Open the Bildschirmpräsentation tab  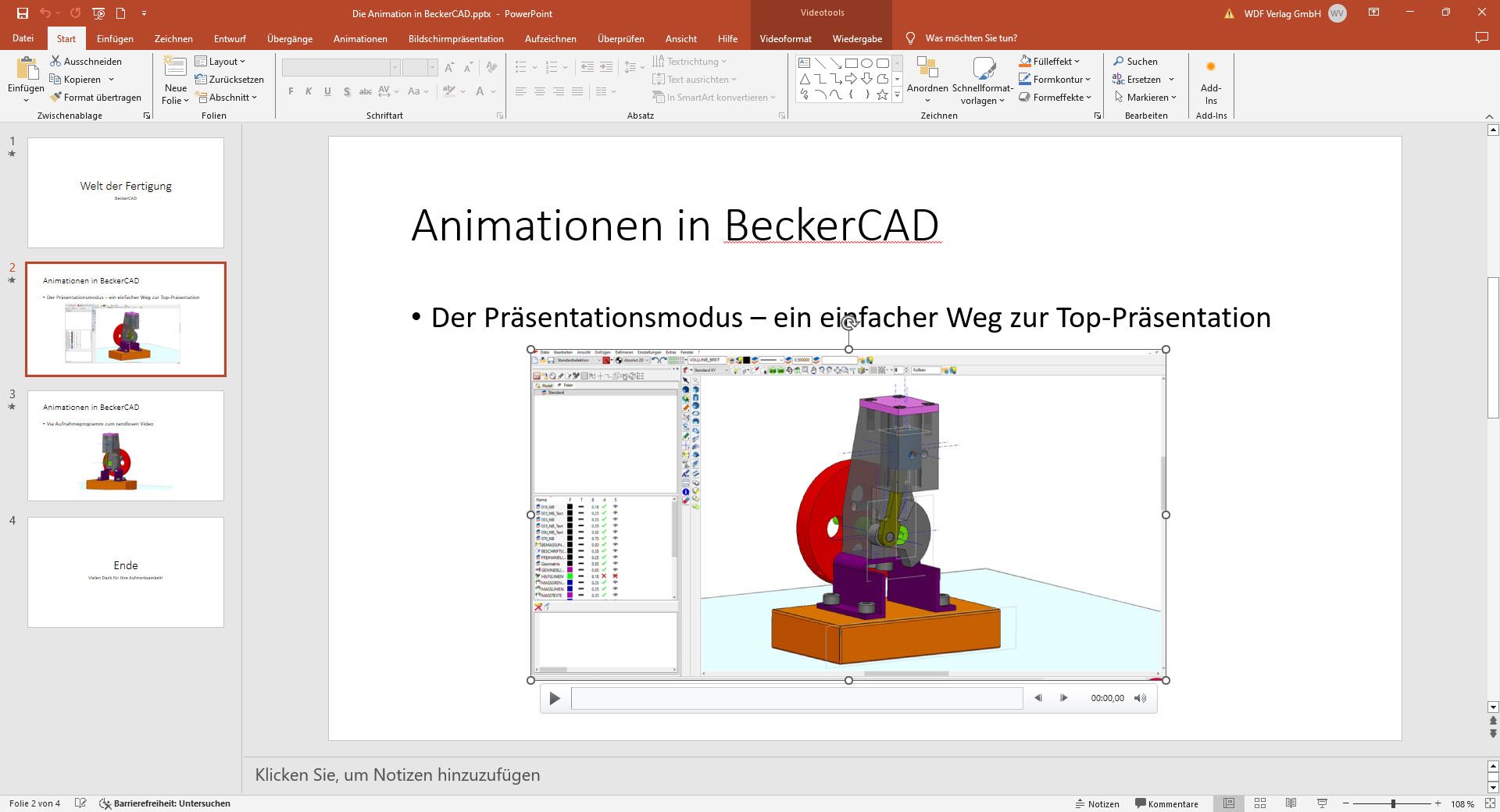[x=455, y=38]
